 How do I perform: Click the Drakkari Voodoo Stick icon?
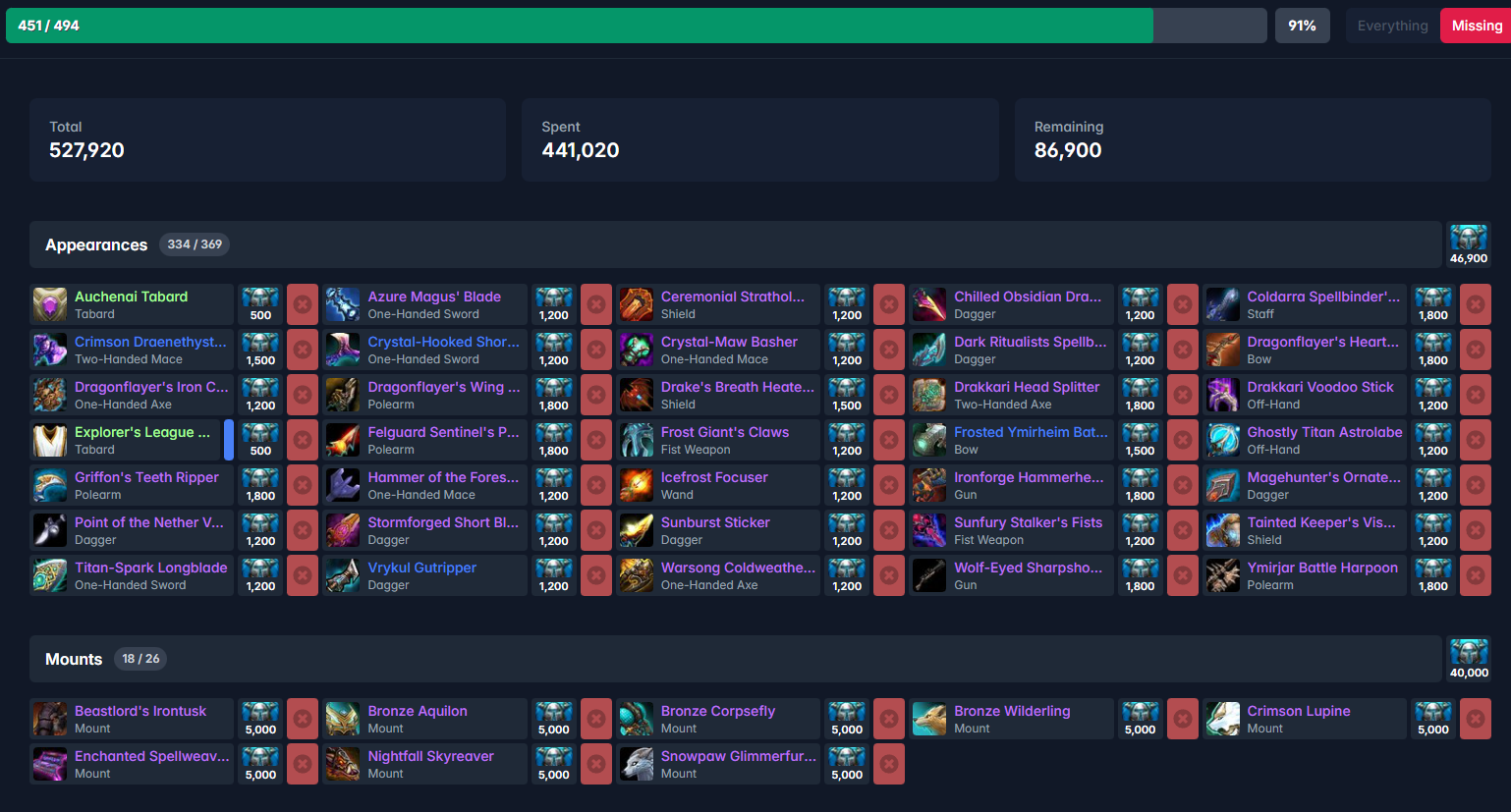click(x=1223, y=395)
